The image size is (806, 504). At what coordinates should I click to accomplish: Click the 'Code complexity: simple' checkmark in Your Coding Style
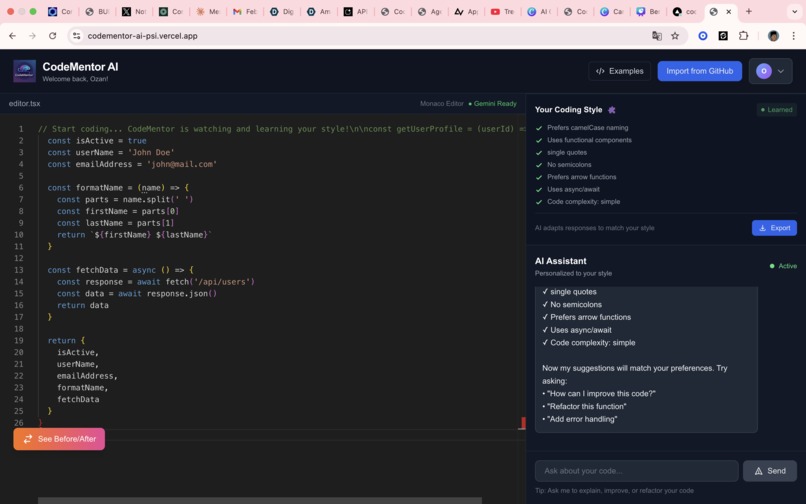tap(539, 202)
